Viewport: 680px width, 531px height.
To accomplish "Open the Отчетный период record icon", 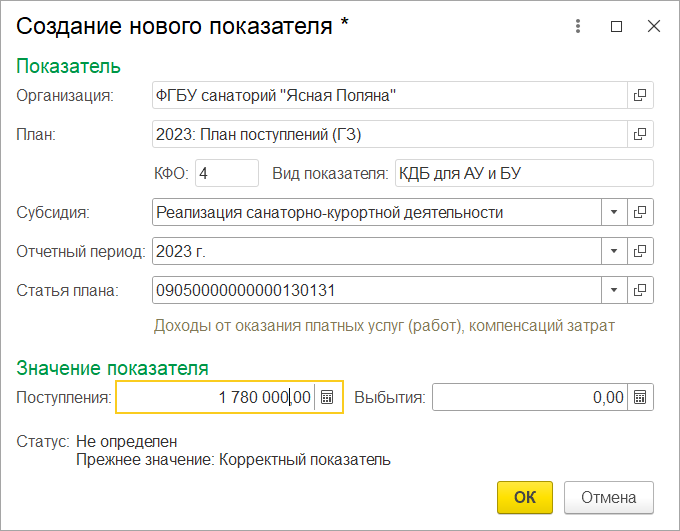I will click(x=640, y=251).
